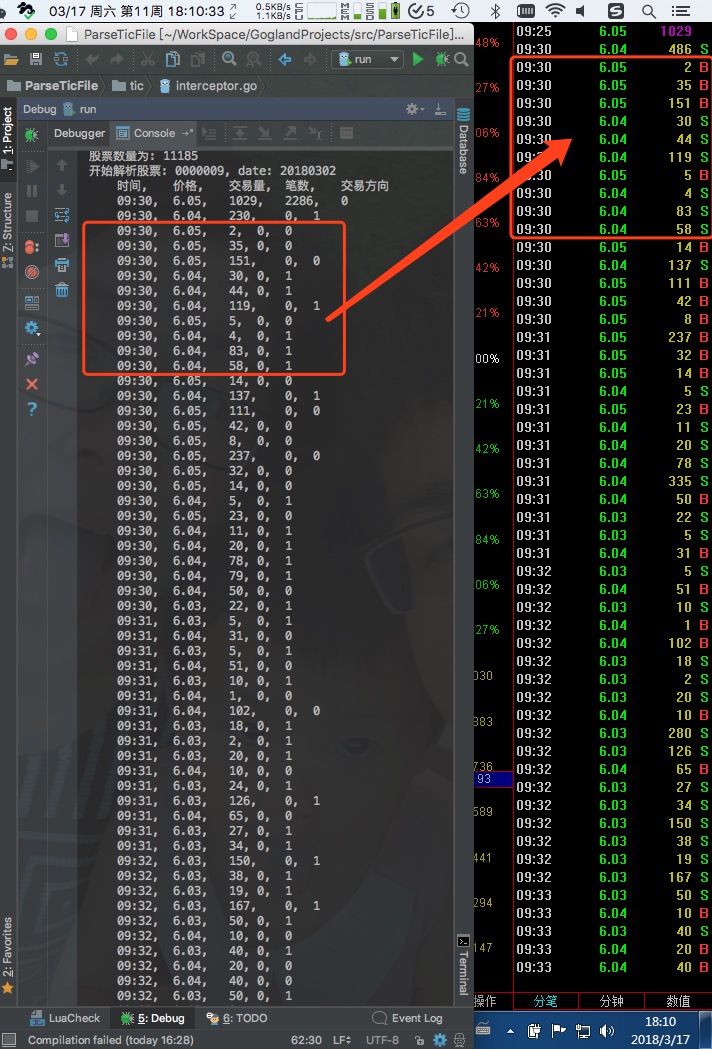Open Search Everywhere magnifier at toolbar end
Image resolution: width=712 pixels, height=1049 pixels.
[x=461, y=60]
